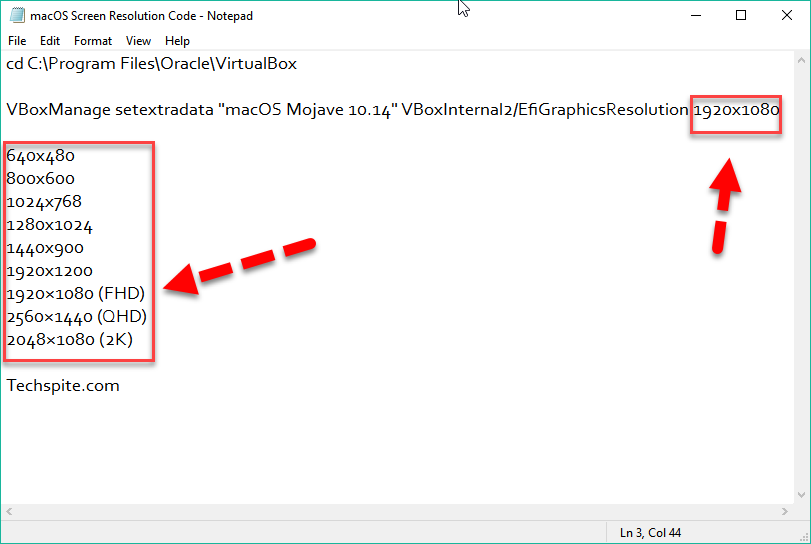The width and height of the screenshot is (811, 544).
Task: Close the Notepad window
Action: coord(787,15)
